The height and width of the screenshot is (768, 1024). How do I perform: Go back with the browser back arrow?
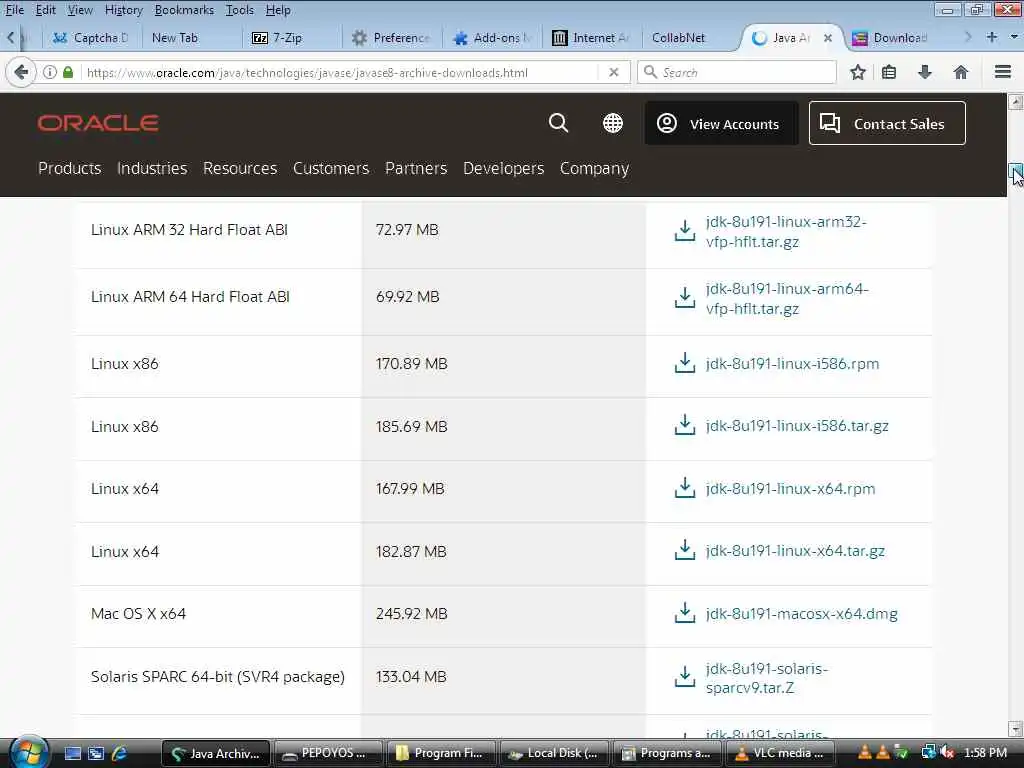[21, 72]
